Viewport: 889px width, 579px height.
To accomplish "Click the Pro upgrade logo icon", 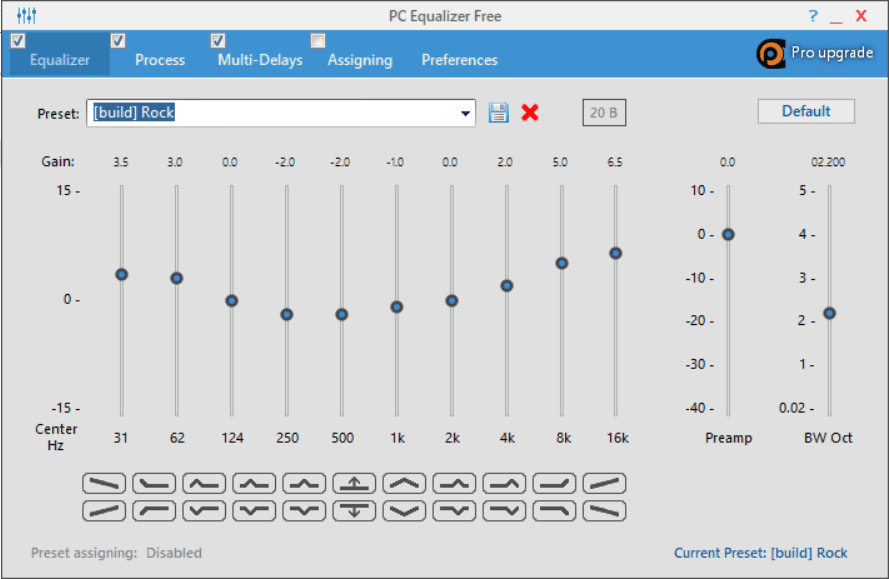I will (x=772, y=53).
